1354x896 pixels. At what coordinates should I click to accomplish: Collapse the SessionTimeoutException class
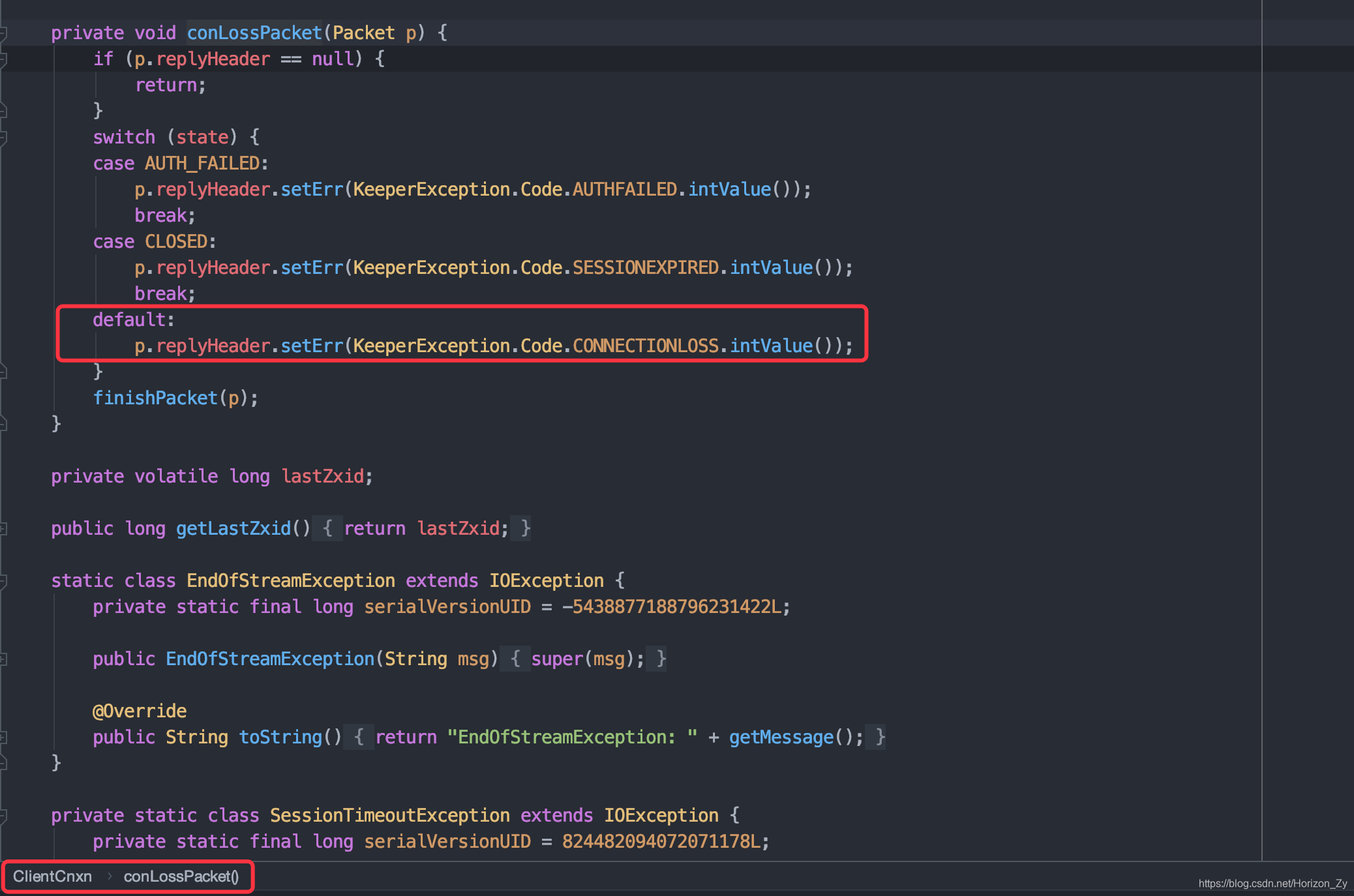coord(3,816)
